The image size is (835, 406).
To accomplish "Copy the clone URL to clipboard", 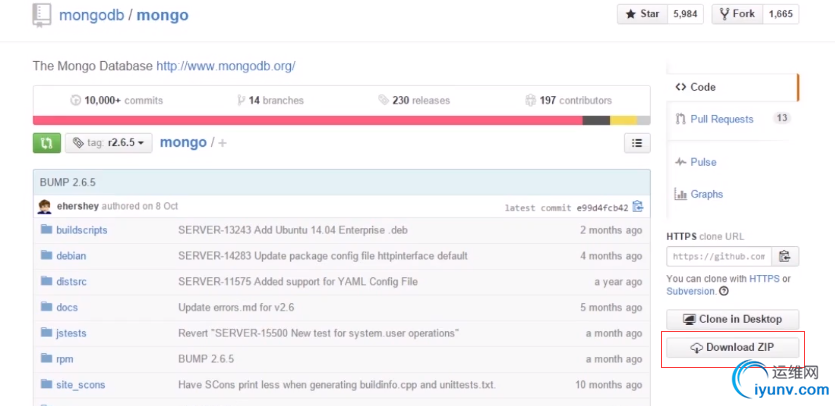I will (x=785, y=256).
